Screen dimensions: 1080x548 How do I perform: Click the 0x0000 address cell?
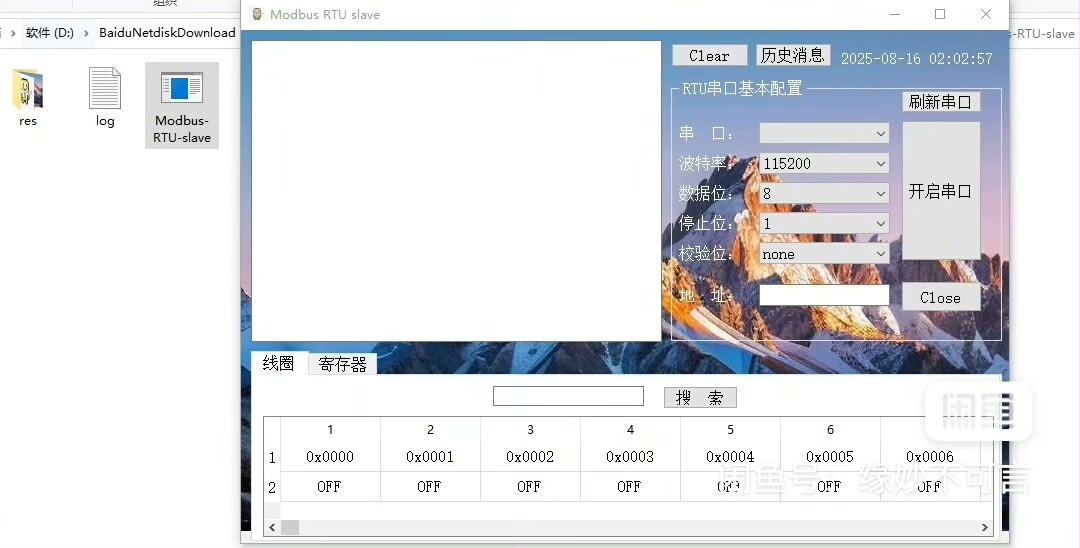pos(331,457)
